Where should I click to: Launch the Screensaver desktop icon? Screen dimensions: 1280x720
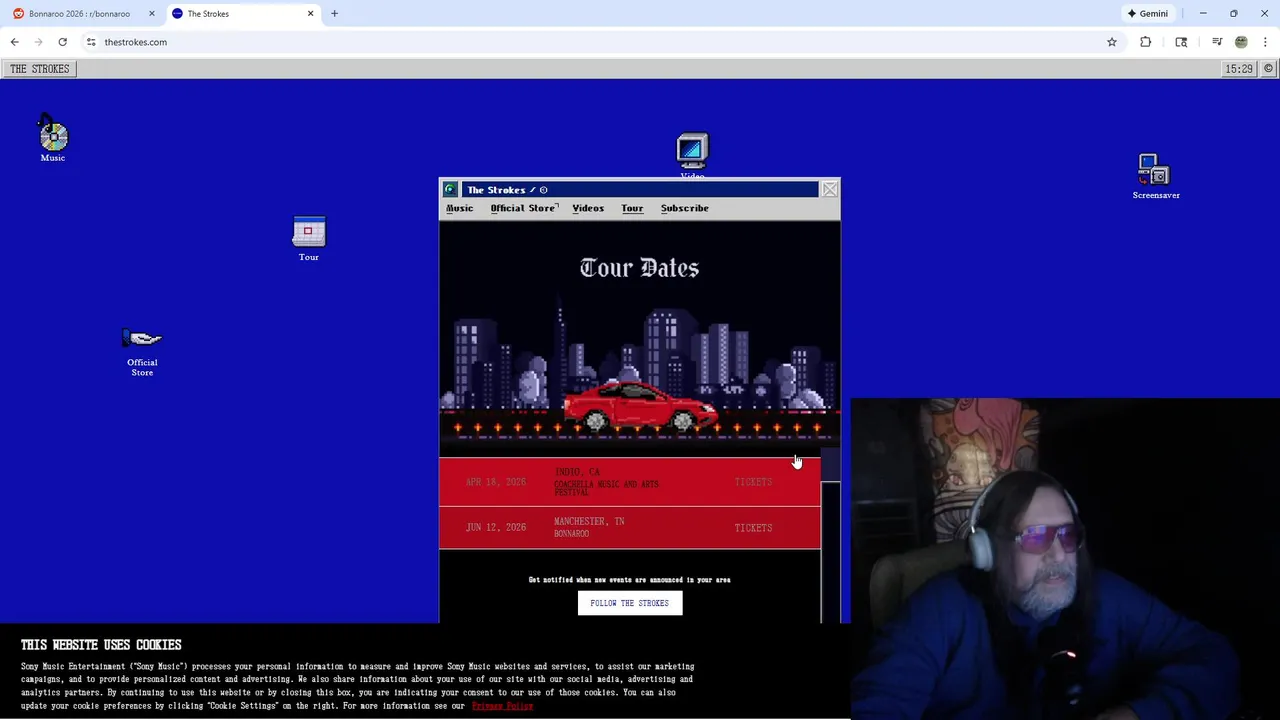point(1156,177)
